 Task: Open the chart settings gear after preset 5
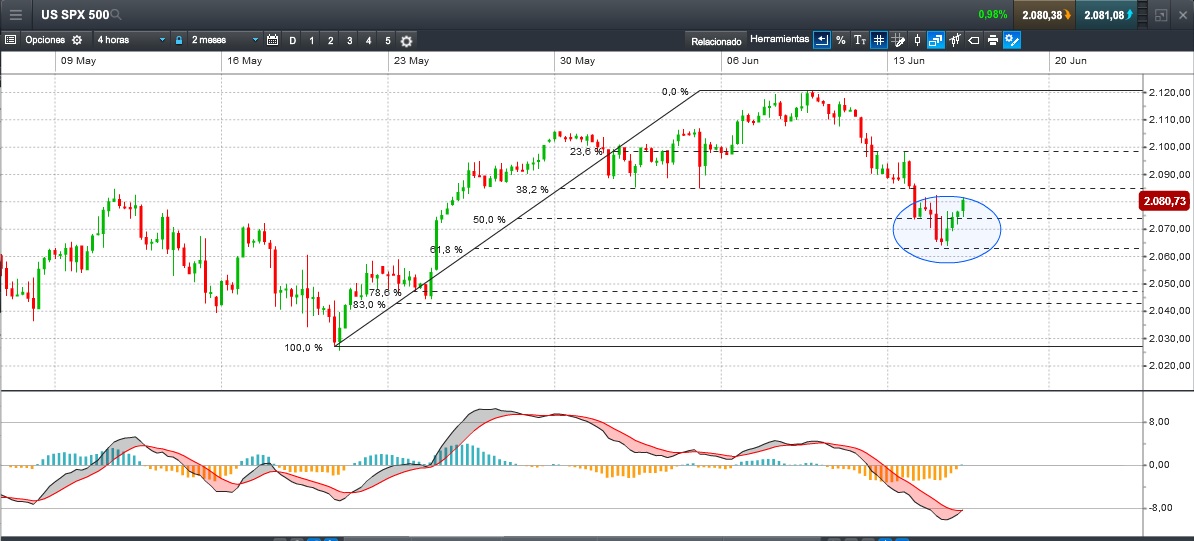coord(406,41)
